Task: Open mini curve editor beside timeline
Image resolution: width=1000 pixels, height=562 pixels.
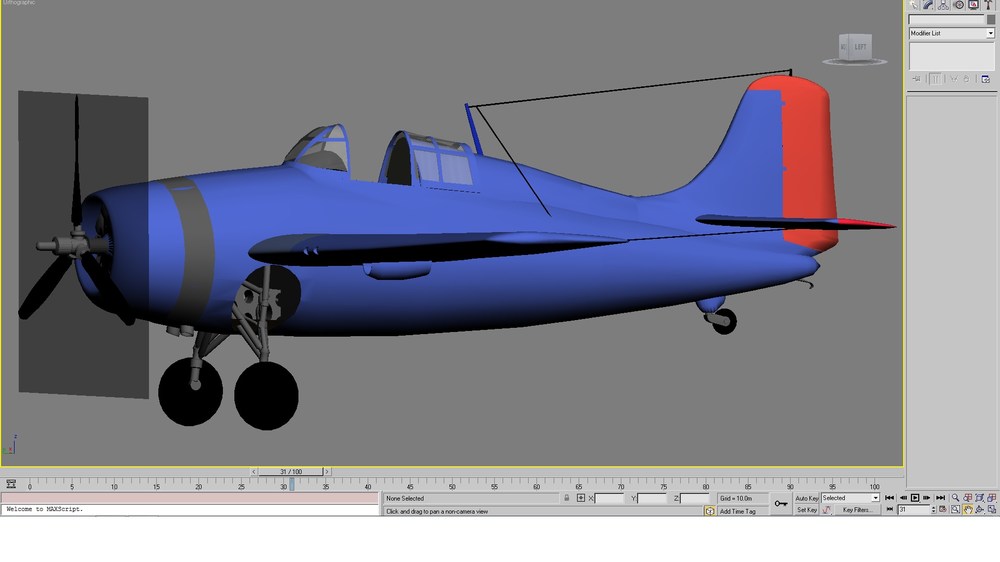Action: [11, 484]
